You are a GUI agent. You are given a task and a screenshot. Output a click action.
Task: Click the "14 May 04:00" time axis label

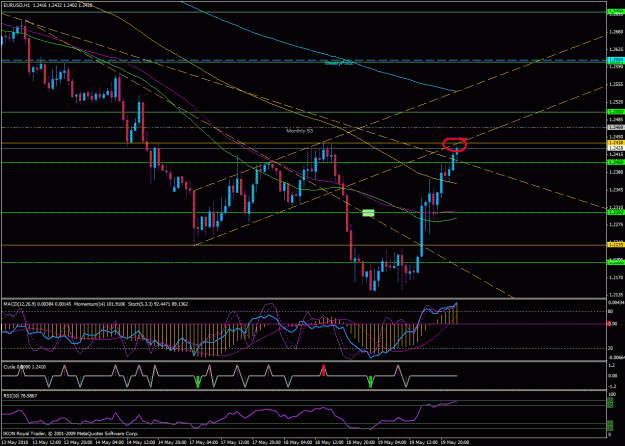tap(110, 442)
